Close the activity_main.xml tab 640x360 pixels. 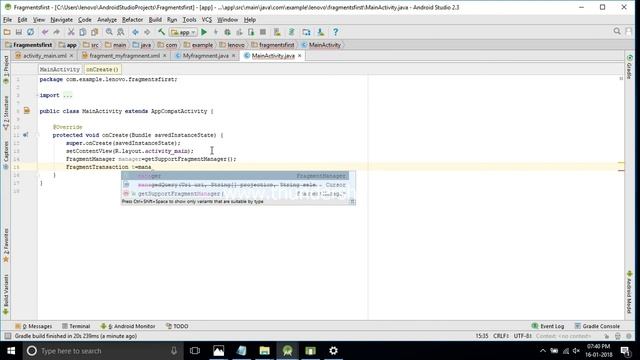coord(71,56)
